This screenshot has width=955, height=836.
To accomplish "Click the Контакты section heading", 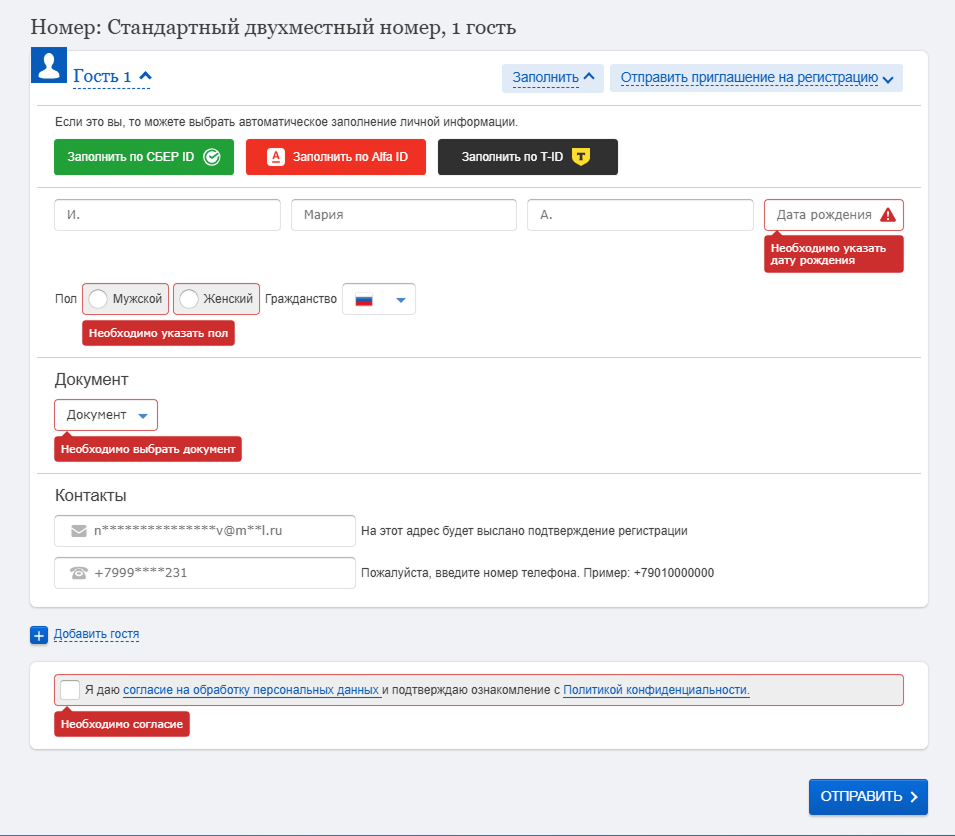I will tap(91, 496).
